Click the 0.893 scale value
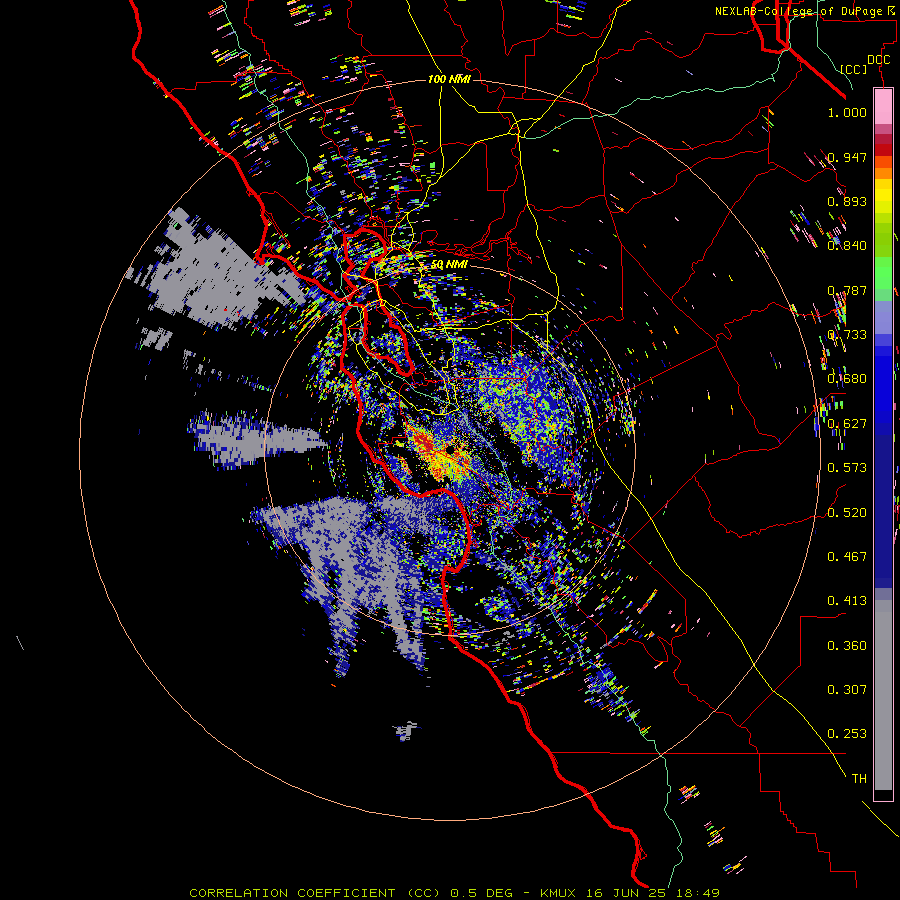The height and width of the screenshot is (900, 900). pyautogui.click(x=847, y=201)
